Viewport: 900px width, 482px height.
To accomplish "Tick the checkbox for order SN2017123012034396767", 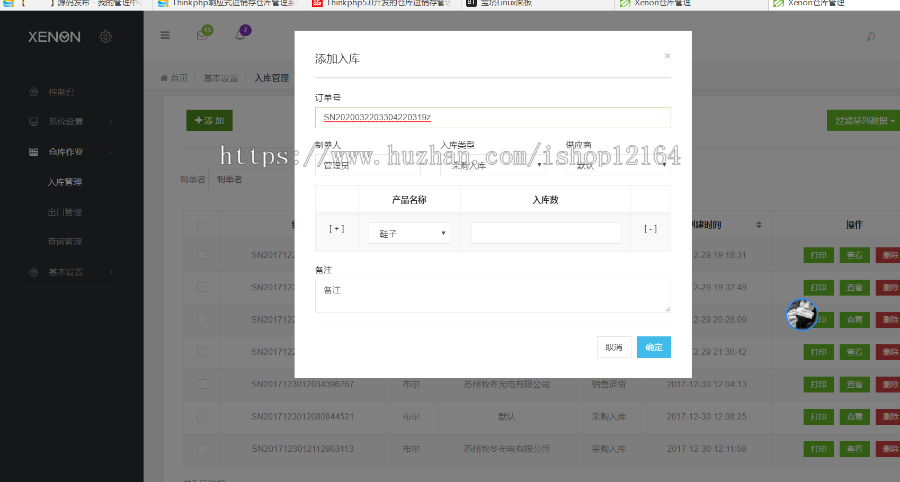I will 202,384.
